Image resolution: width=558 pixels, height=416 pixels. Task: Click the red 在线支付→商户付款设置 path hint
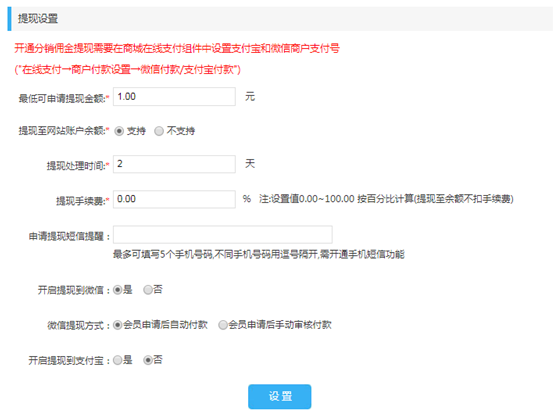[127, 69]
